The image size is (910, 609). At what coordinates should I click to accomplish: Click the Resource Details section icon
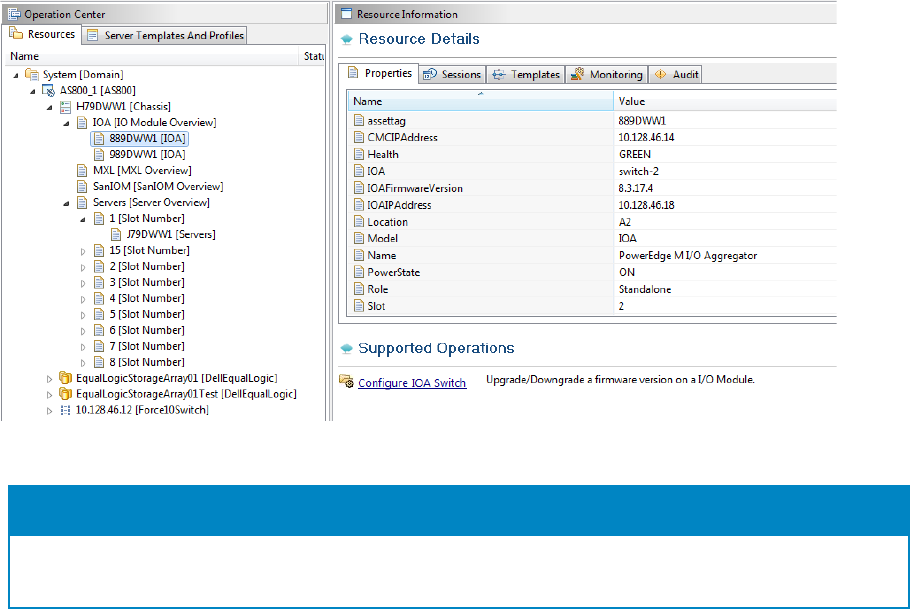pos(346,40)
